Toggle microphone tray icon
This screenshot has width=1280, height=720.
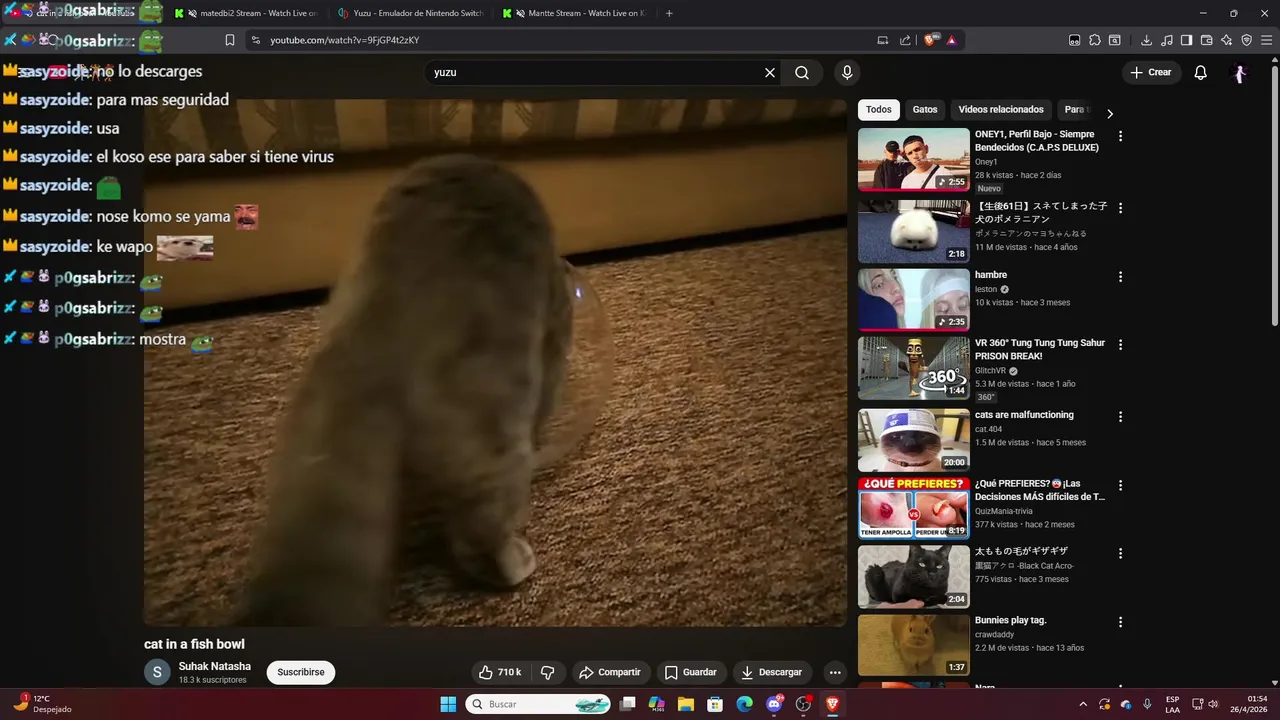[1147, 704]
